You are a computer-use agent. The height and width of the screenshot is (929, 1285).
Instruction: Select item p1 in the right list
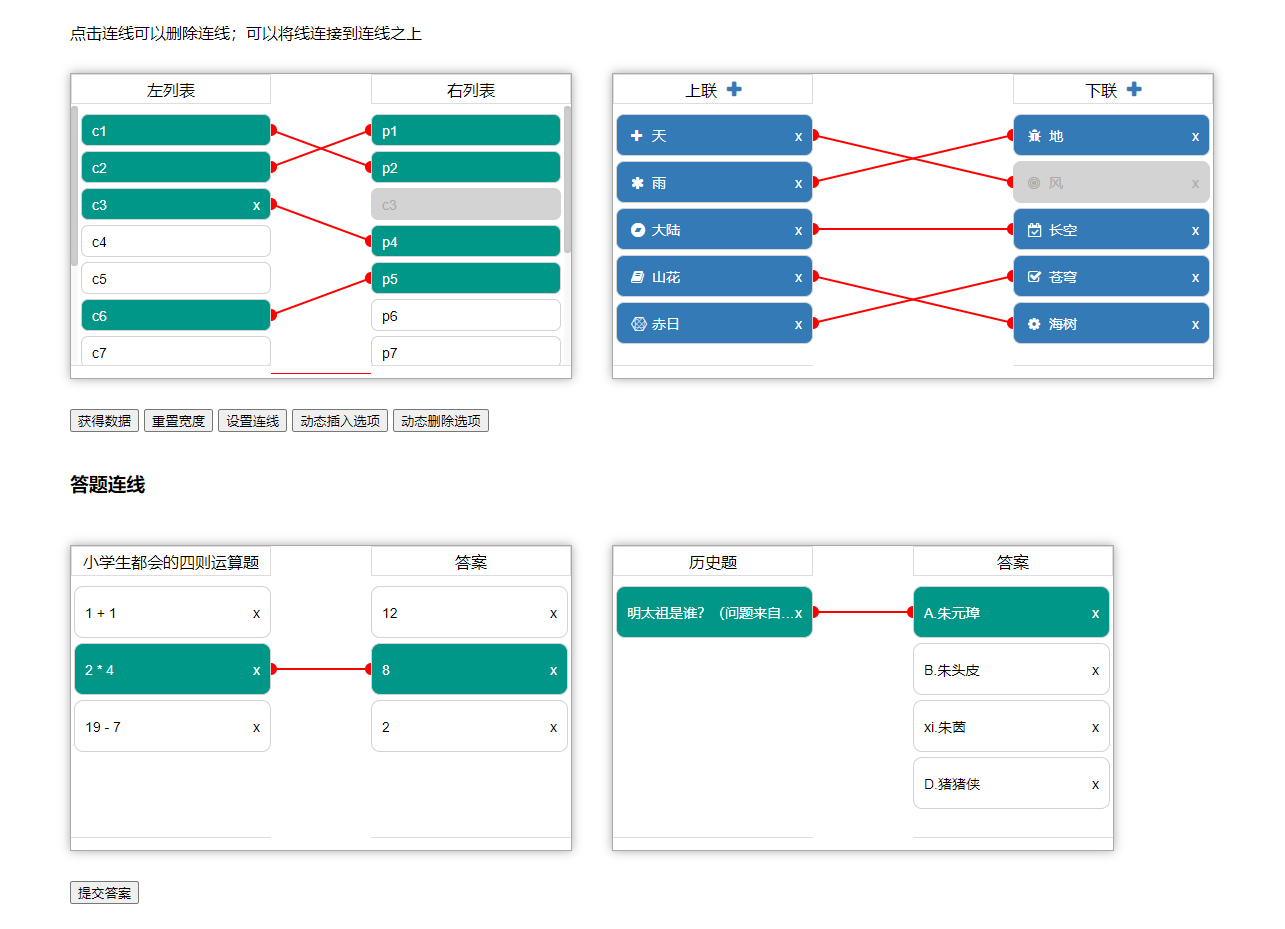click(466, 131)
